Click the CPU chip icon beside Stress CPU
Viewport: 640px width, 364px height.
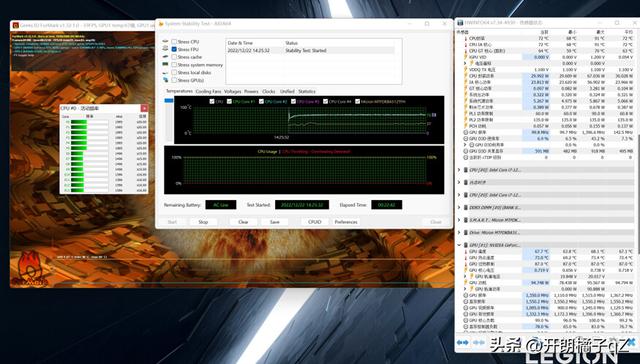click(x=165, y=42)
